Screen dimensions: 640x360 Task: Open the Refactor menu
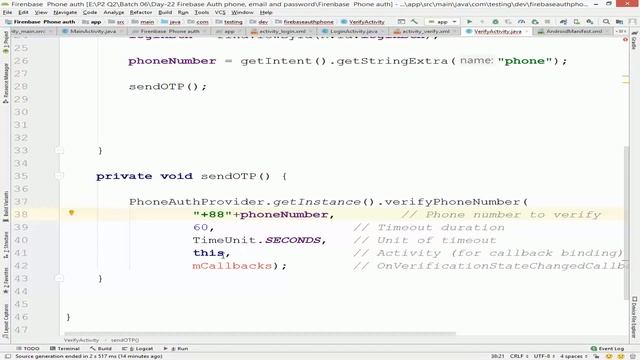[x=140, y=12]
